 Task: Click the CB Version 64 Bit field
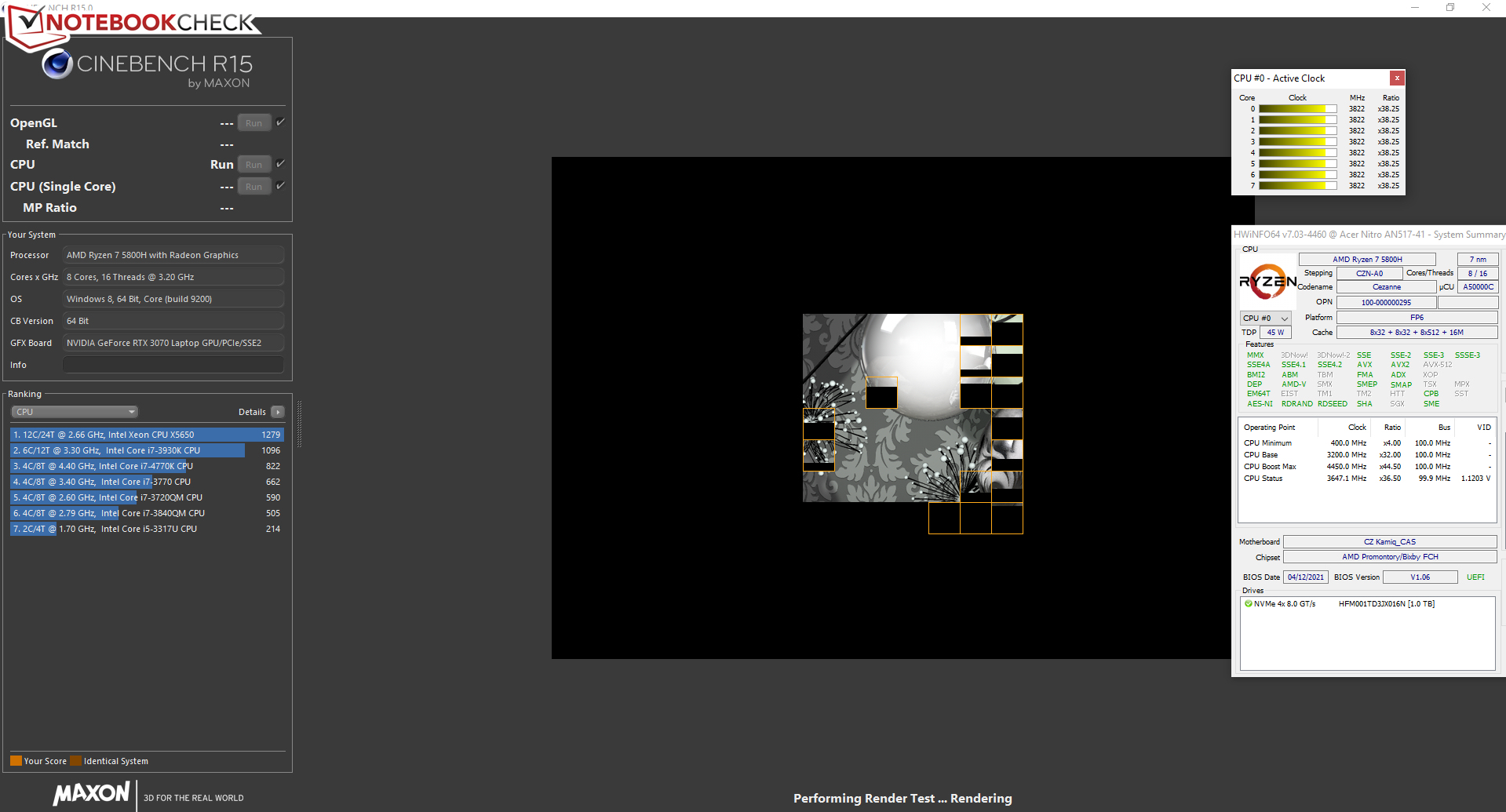173,321
